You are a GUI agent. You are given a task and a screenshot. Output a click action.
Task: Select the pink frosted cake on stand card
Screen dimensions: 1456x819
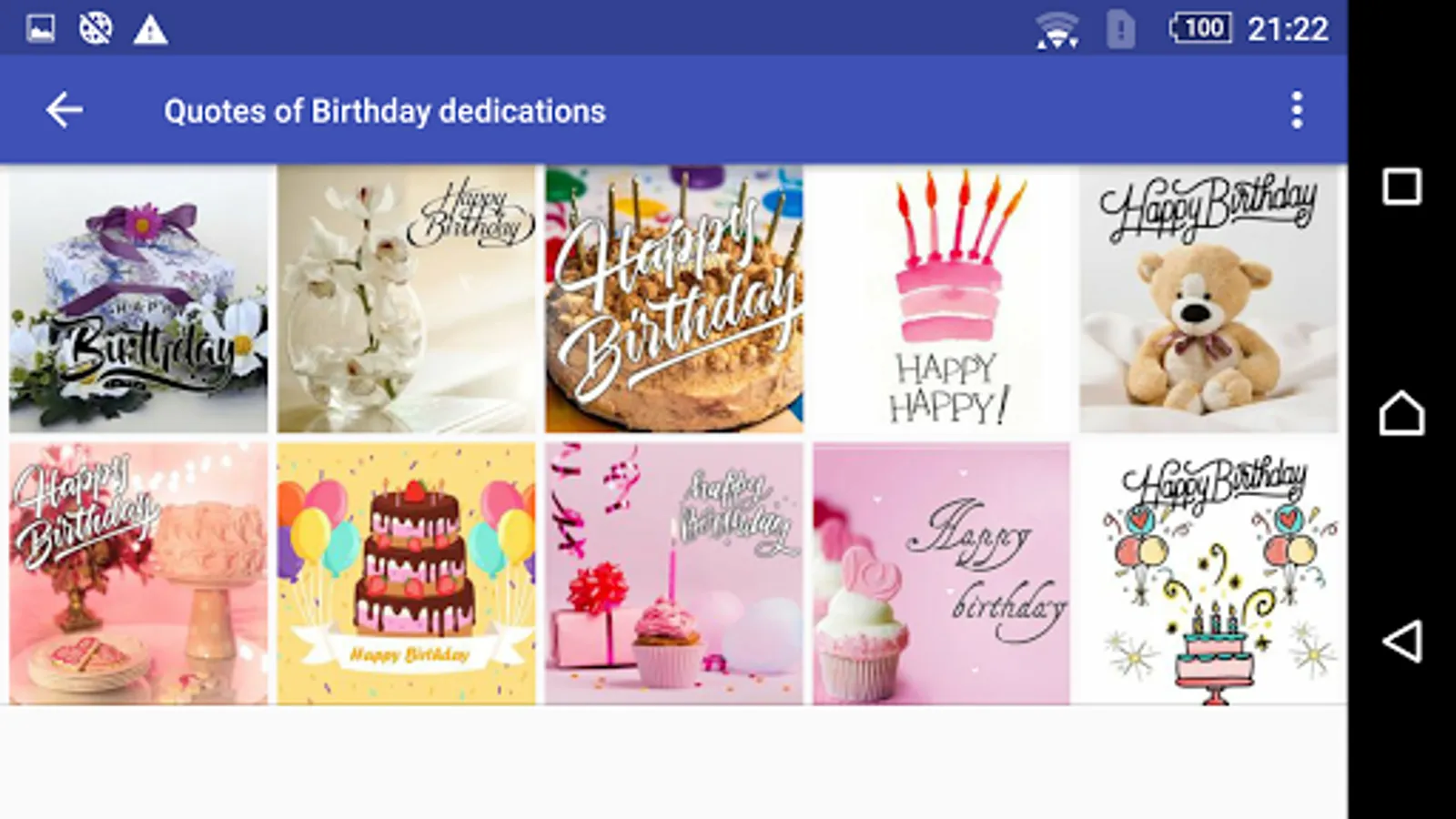[138, 573]
